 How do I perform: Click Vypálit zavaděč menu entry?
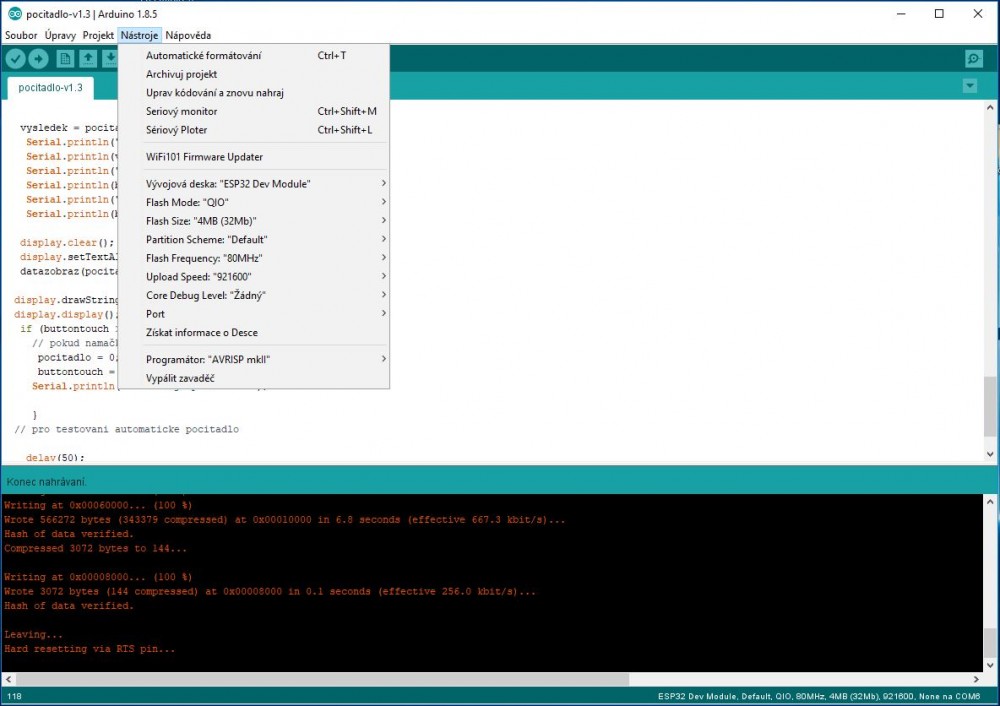(180, 378)
